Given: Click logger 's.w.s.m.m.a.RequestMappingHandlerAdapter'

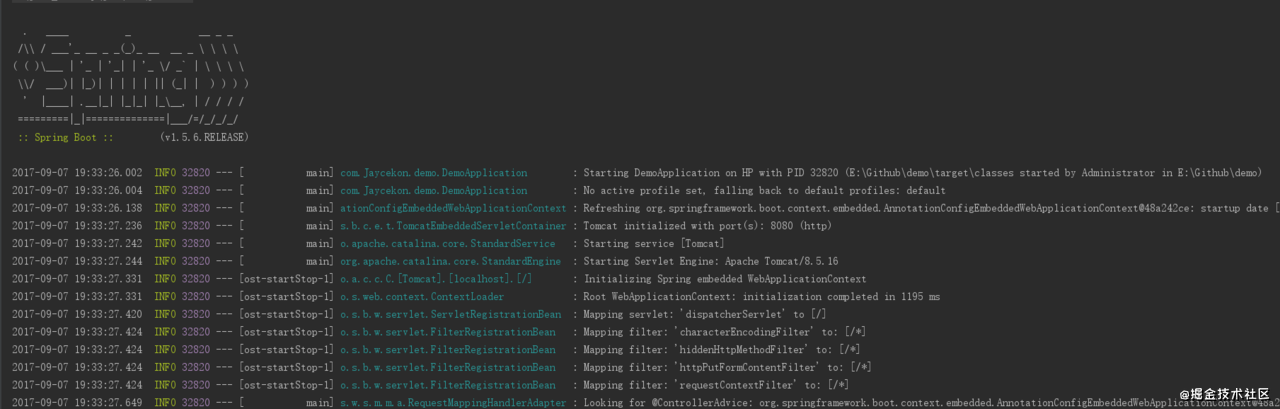Looking at the screenshot, I should (x=453, y=403).
